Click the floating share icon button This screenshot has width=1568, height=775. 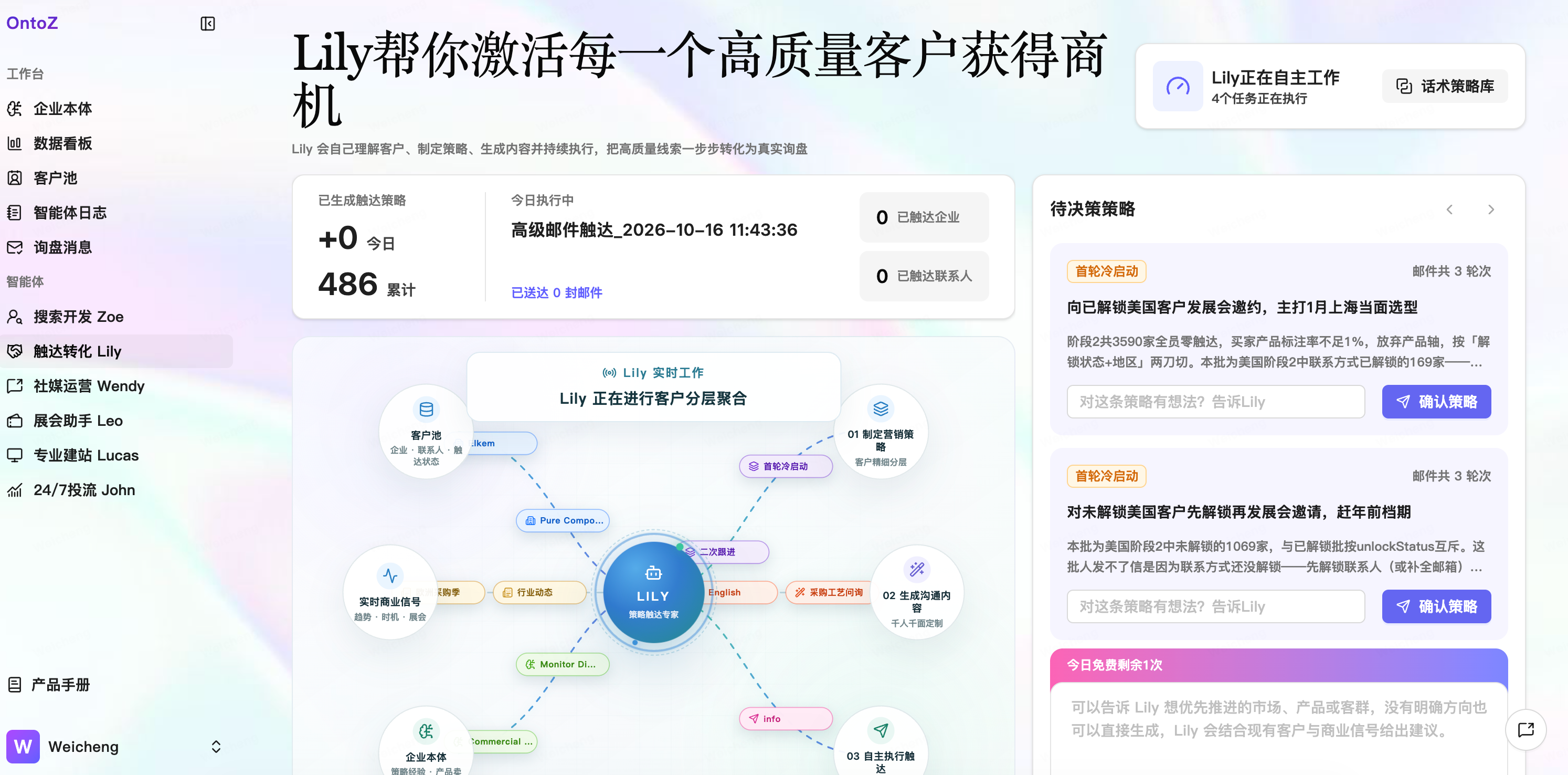pyautogui.click(x=1525, y=730)
